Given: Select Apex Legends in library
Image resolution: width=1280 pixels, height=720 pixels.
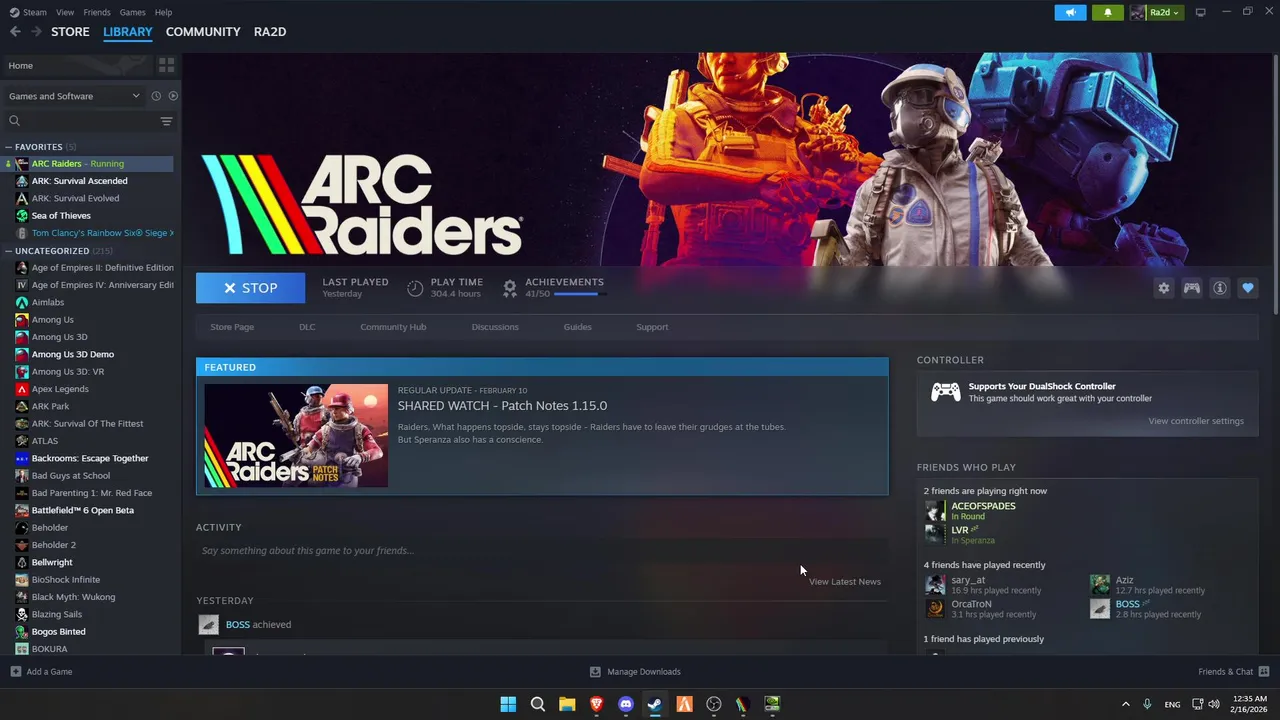Looking at the screenshot, I should coord(60,389).
